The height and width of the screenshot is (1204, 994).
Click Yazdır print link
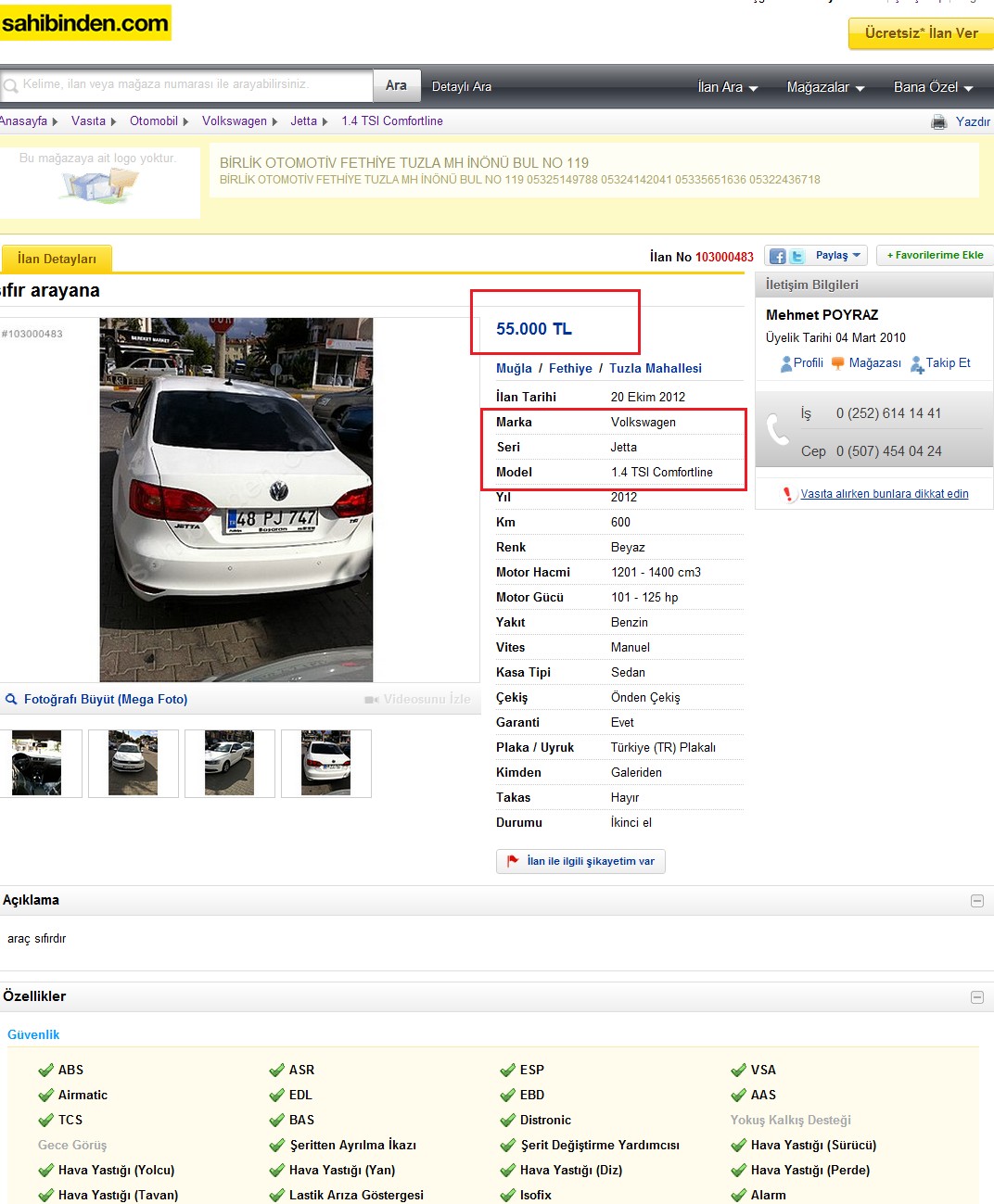[x=973, y=121]
